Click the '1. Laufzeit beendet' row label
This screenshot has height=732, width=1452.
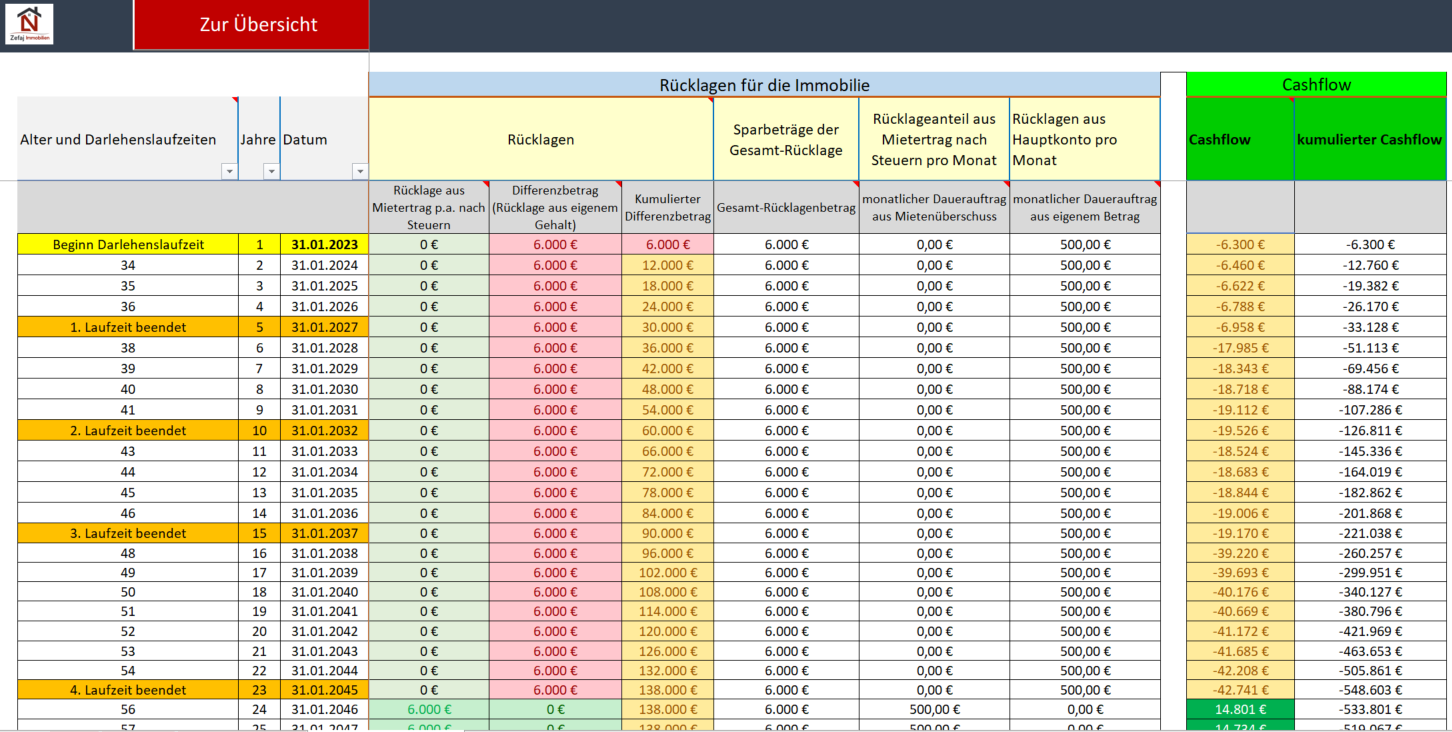128,327
